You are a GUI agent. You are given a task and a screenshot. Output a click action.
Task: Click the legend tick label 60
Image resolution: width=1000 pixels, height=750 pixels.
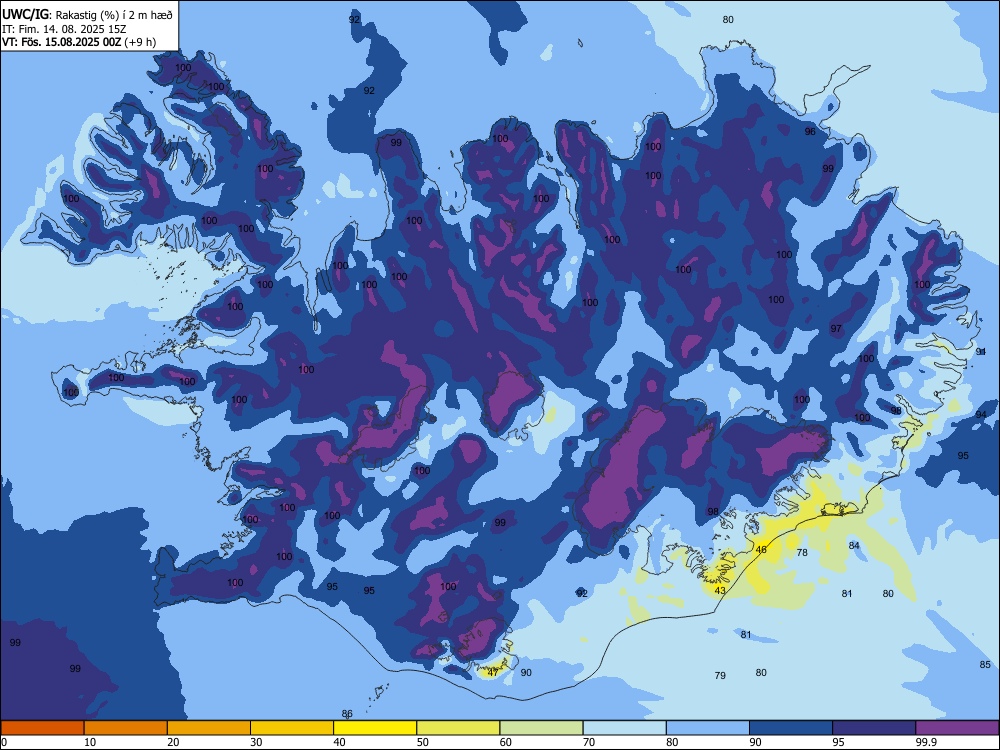506,742
